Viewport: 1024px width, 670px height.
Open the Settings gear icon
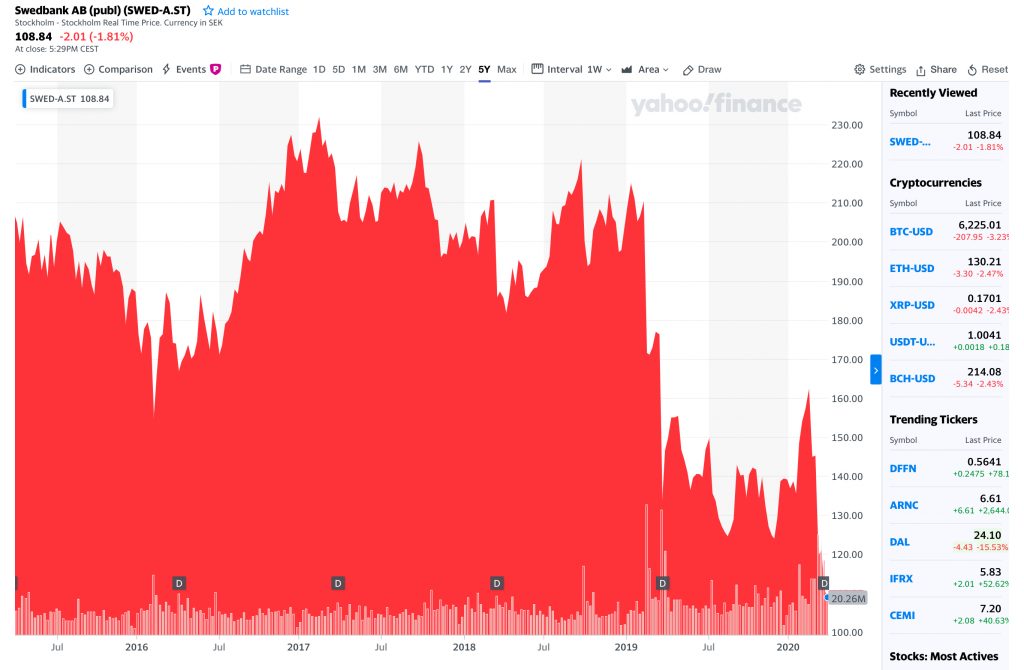tap(859, 69)
